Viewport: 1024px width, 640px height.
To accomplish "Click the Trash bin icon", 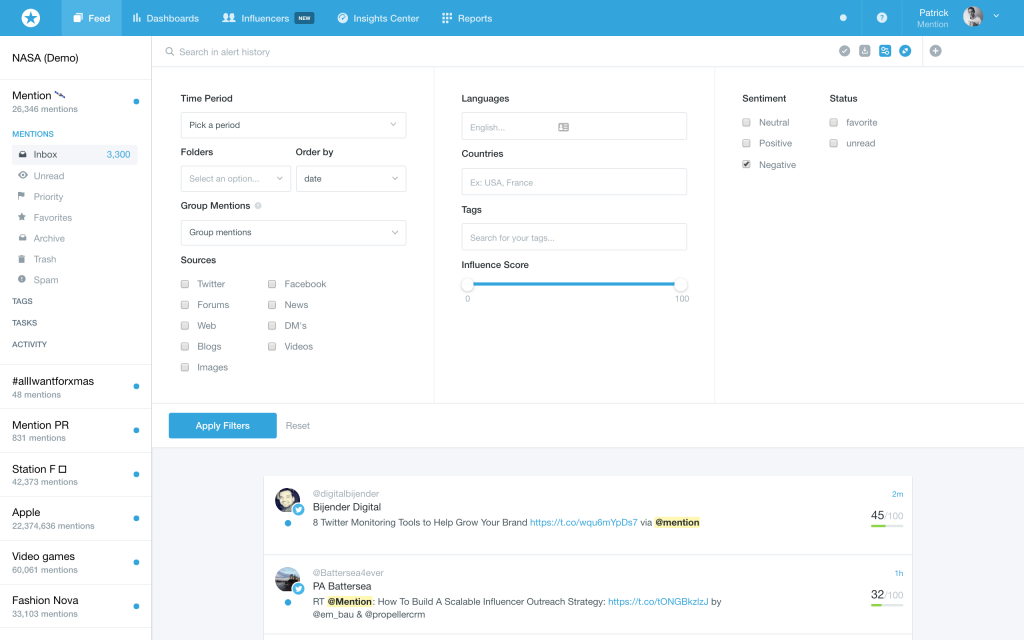I will 22,259.
